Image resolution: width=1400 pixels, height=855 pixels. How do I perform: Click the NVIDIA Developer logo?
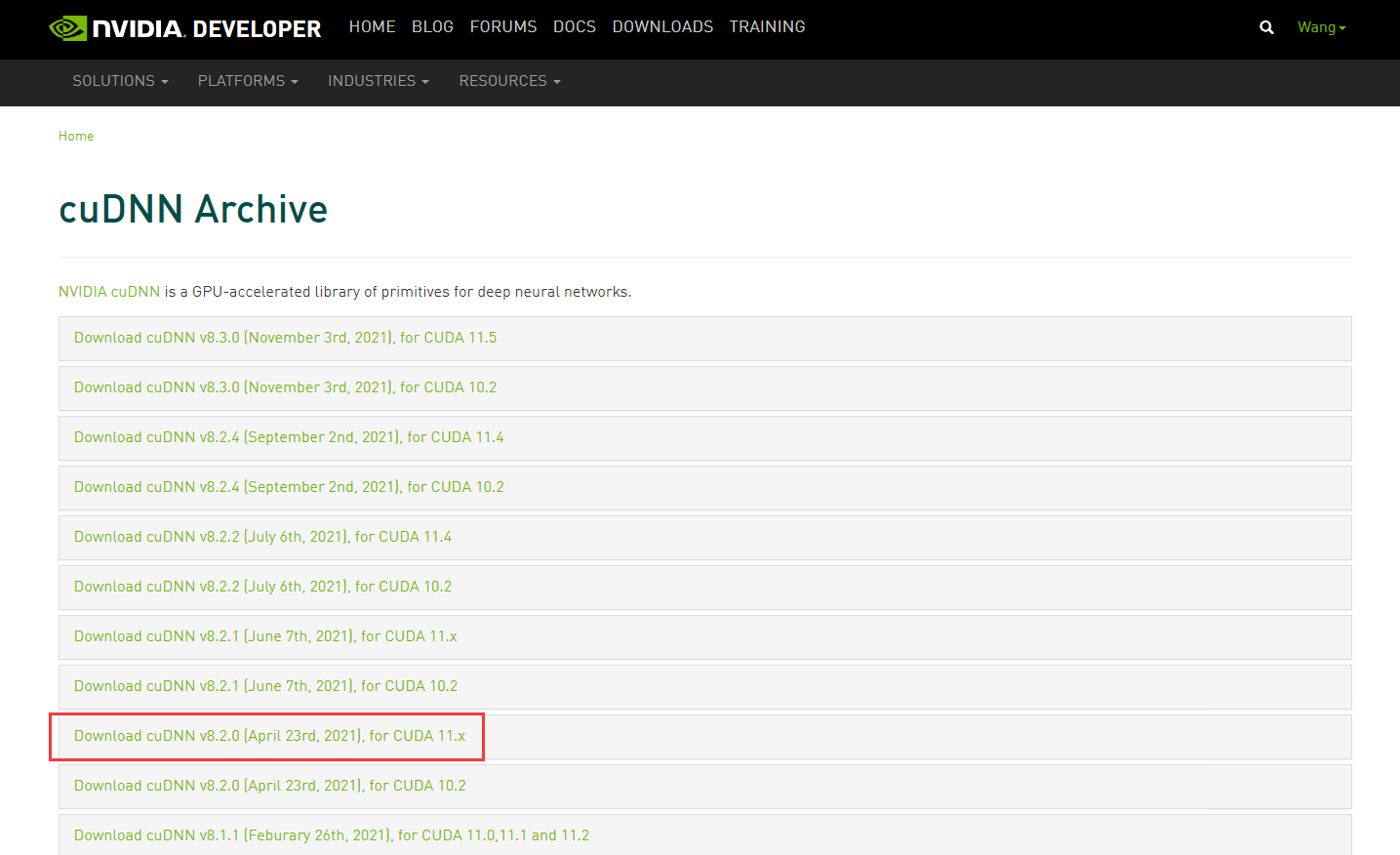click(185, 28)
